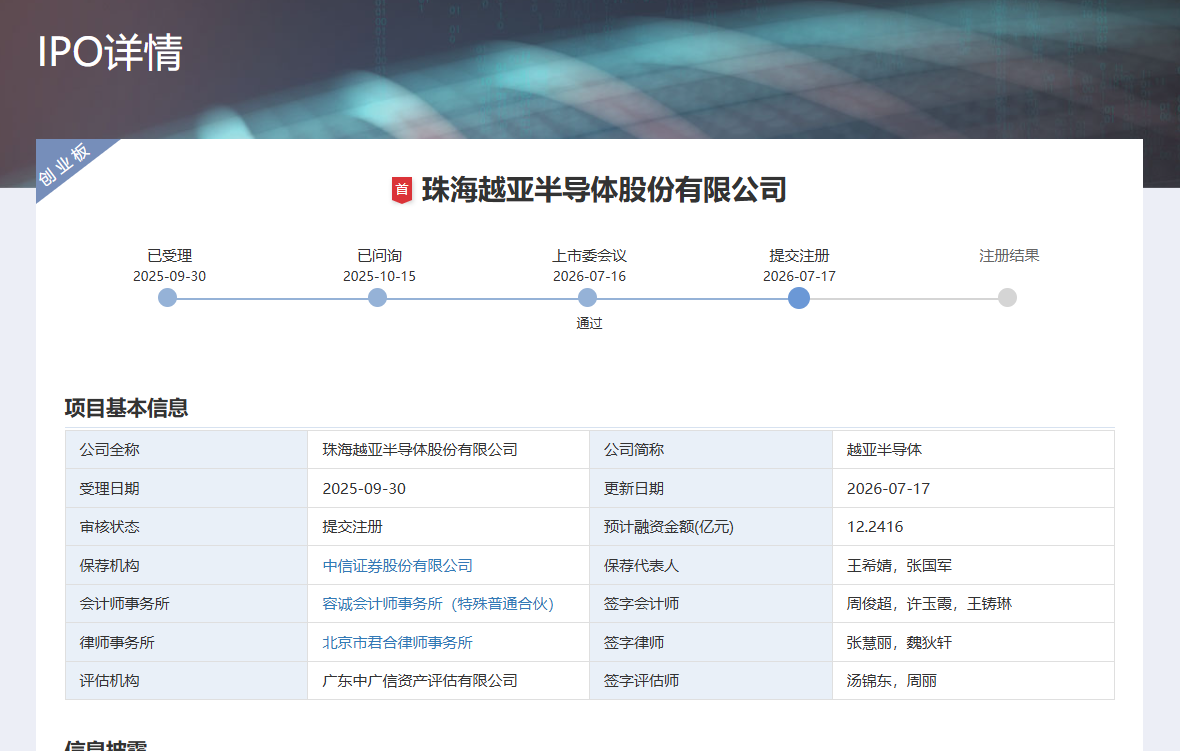Click the 评估机构 label cell
The image size is (1180, 751).
pos(187,681)
